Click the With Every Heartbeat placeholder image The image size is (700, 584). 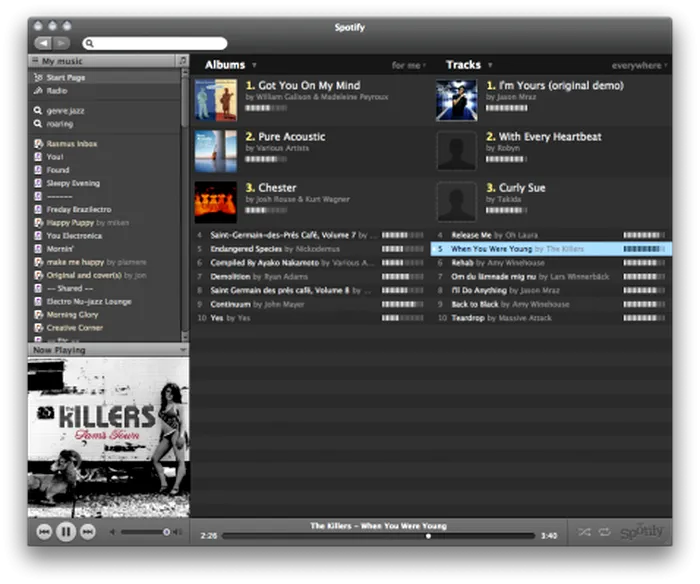(456, 151)
